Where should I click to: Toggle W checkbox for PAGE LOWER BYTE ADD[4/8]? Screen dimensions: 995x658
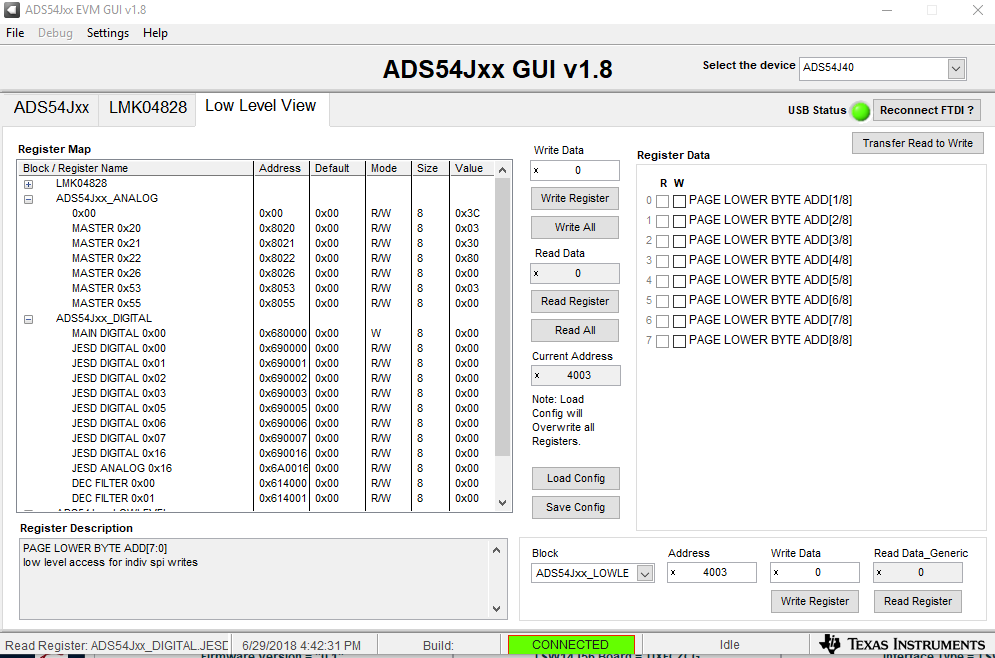679,261
